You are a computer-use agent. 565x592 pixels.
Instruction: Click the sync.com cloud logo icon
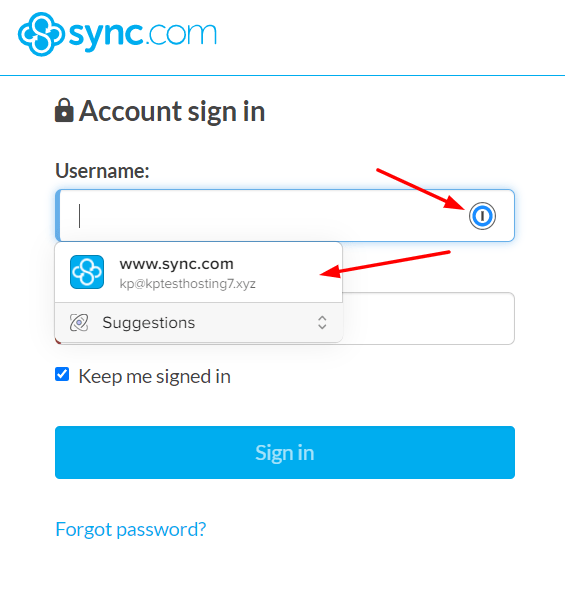41,34
